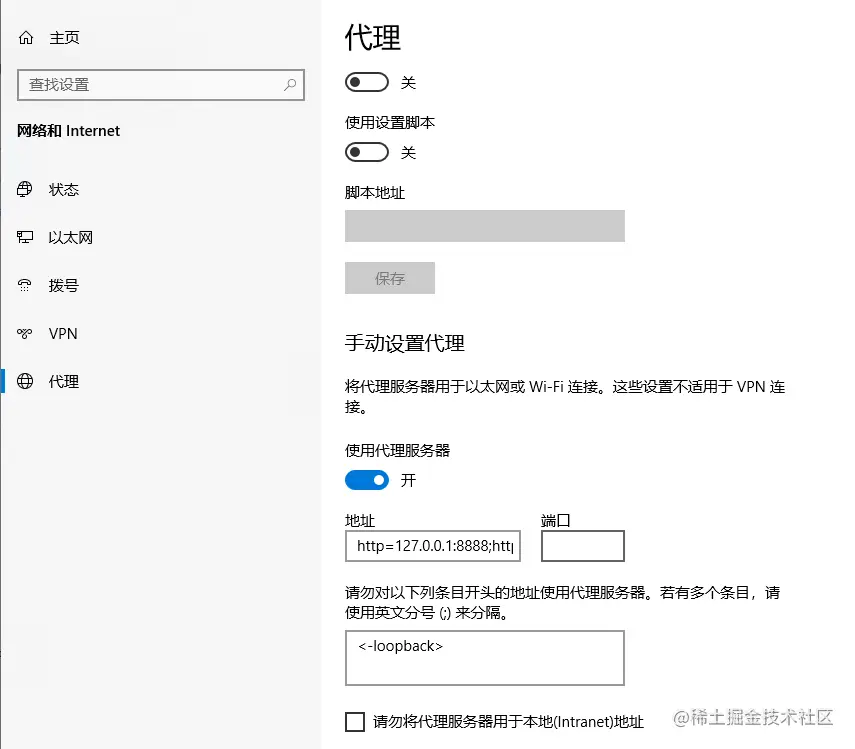Screen dimensions: 855x749
Task: Click the 拨号 dial-up icon
Action: (25, 285)
